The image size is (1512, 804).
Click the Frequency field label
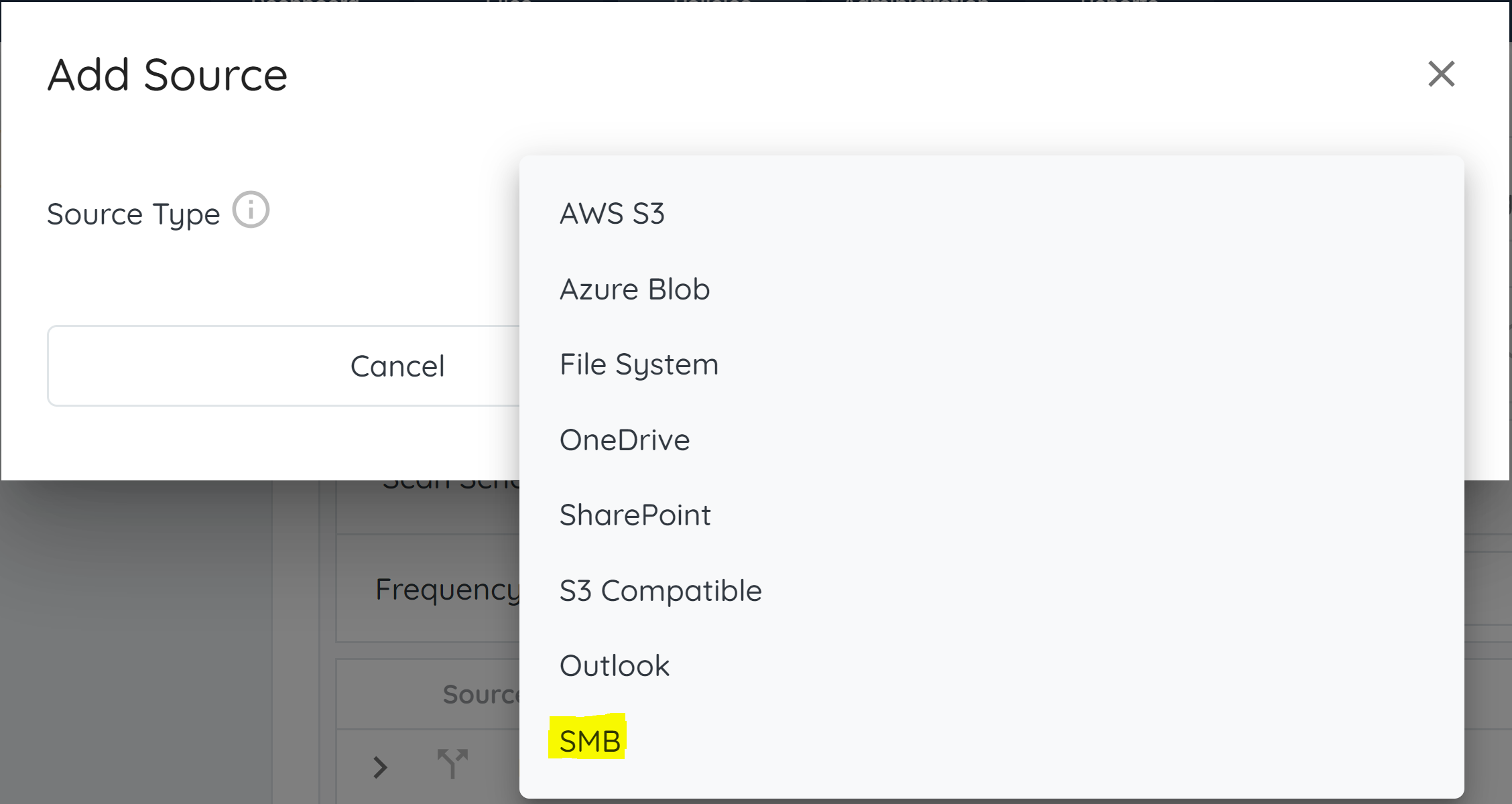(446, 590)
